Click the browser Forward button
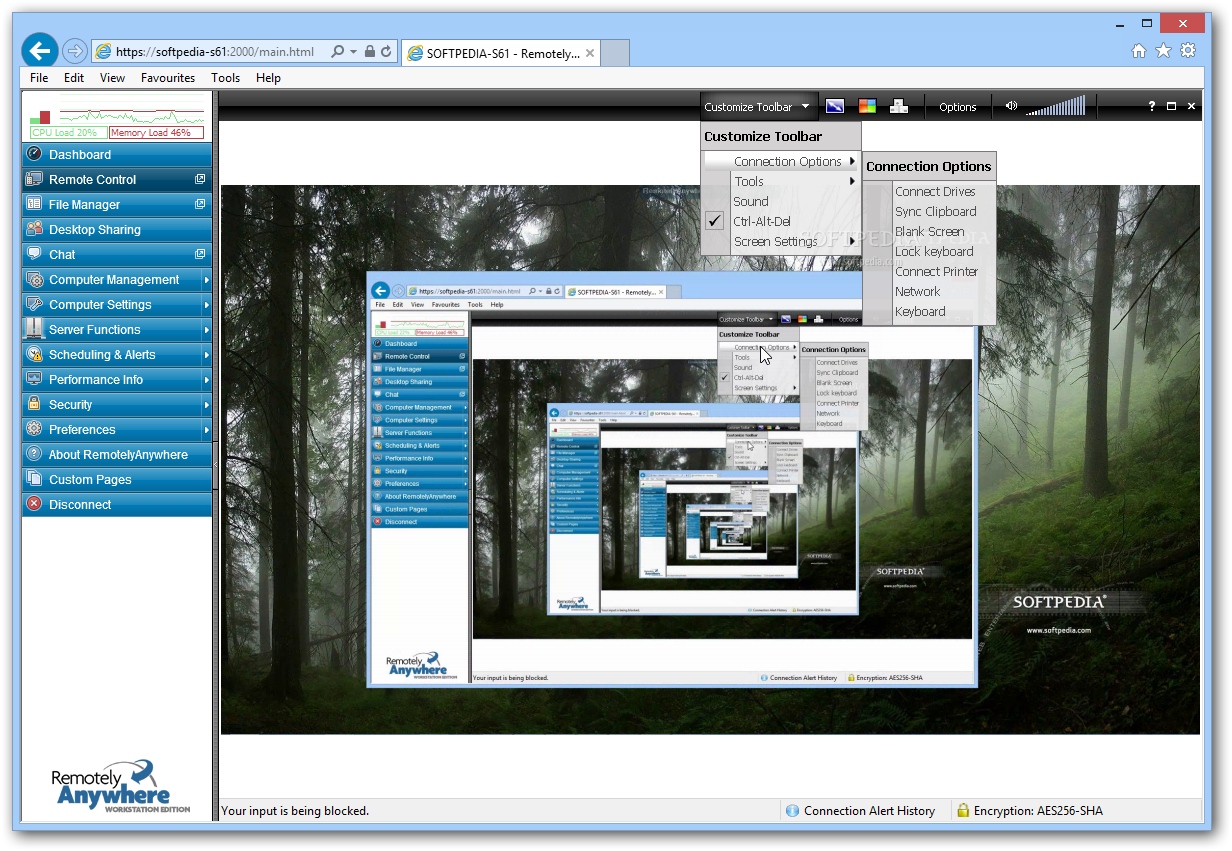Screen dimensions: 1232x851 pos(74,50)
